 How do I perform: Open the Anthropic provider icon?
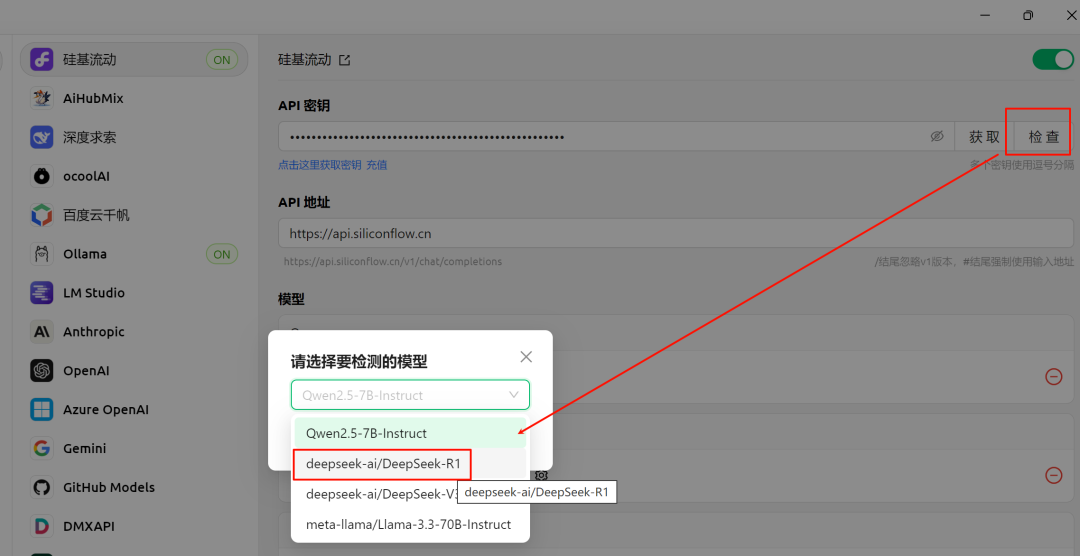41,332
